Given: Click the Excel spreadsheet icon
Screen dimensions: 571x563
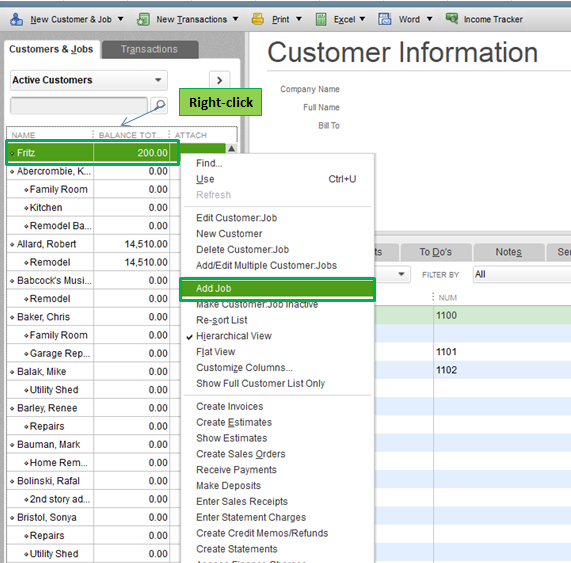Looking at the screenshot, I should click(x=321, y=19).
